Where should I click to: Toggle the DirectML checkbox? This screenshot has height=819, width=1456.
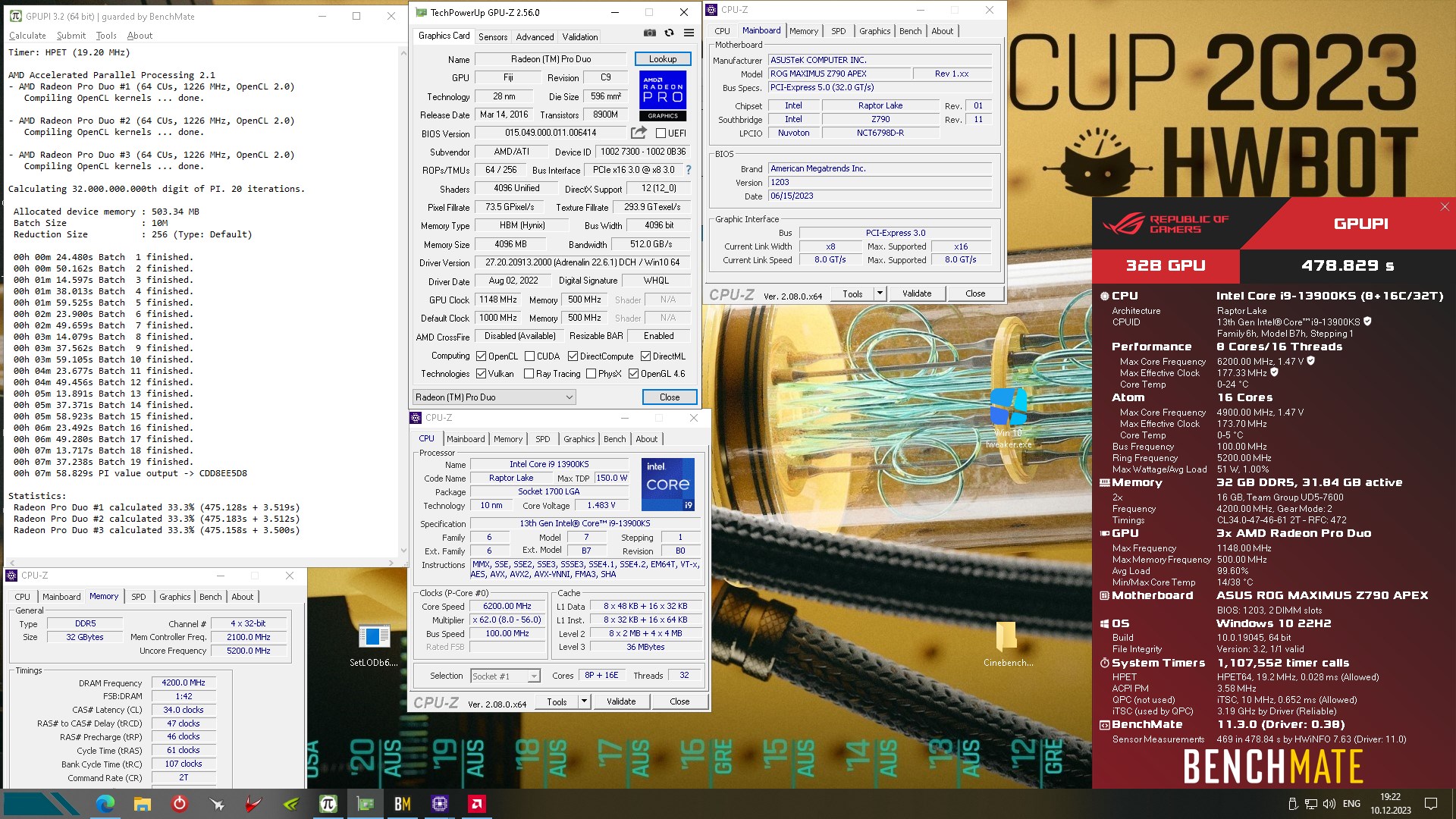645,356
